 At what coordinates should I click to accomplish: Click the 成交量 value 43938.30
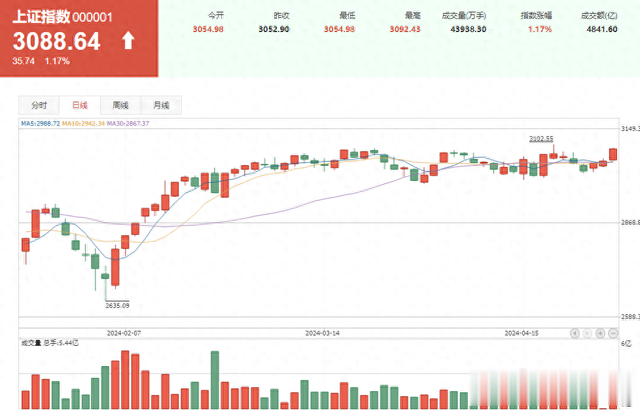468,29
